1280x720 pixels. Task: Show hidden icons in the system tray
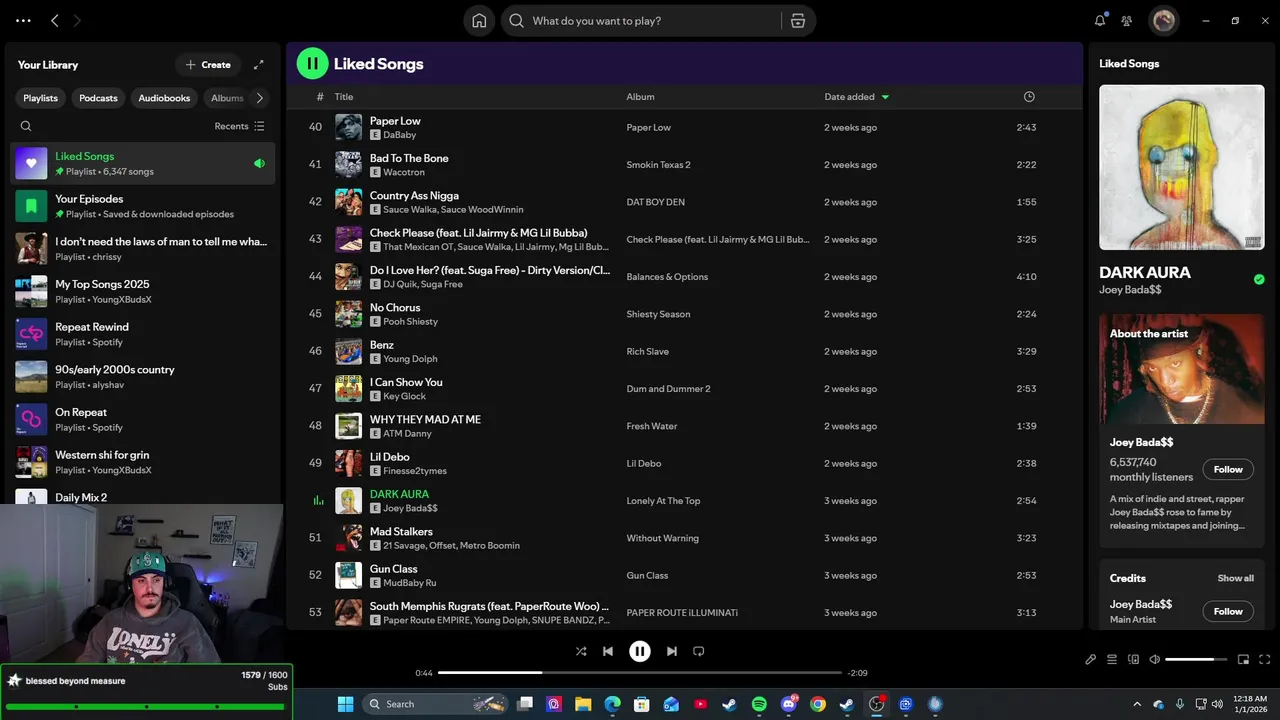coord(1137,704)
